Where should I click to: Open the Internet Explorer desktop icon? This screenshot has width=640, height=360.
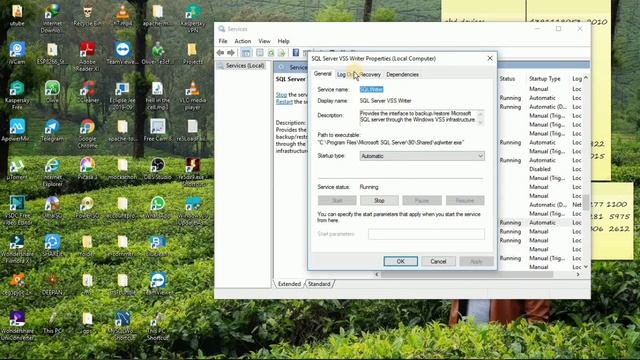point(52,172)
